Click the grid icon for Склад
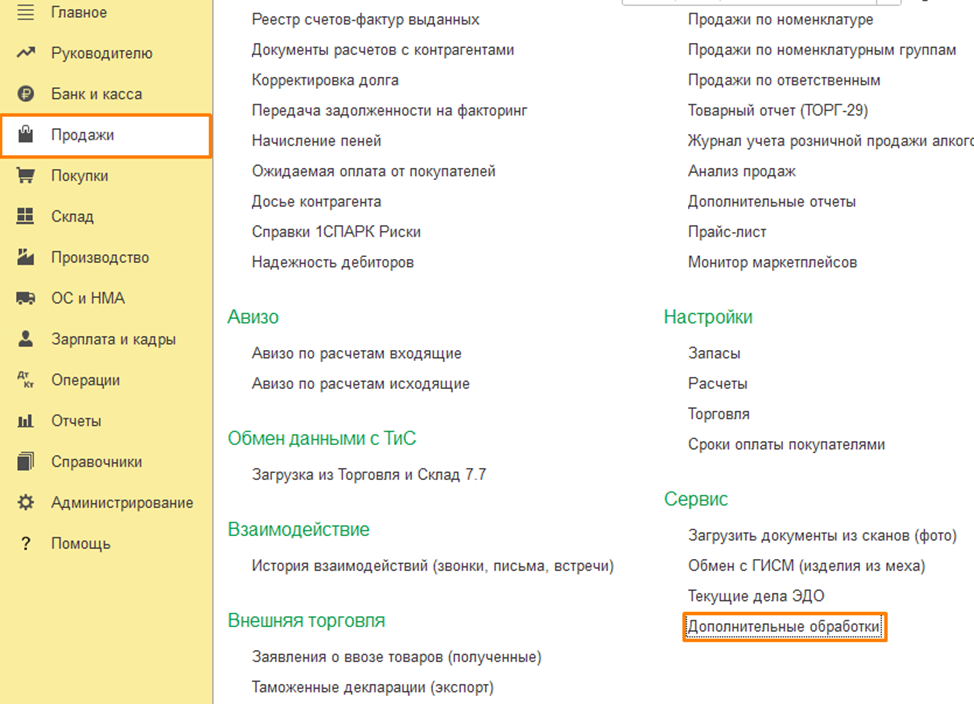 click(x=26, y=217)
